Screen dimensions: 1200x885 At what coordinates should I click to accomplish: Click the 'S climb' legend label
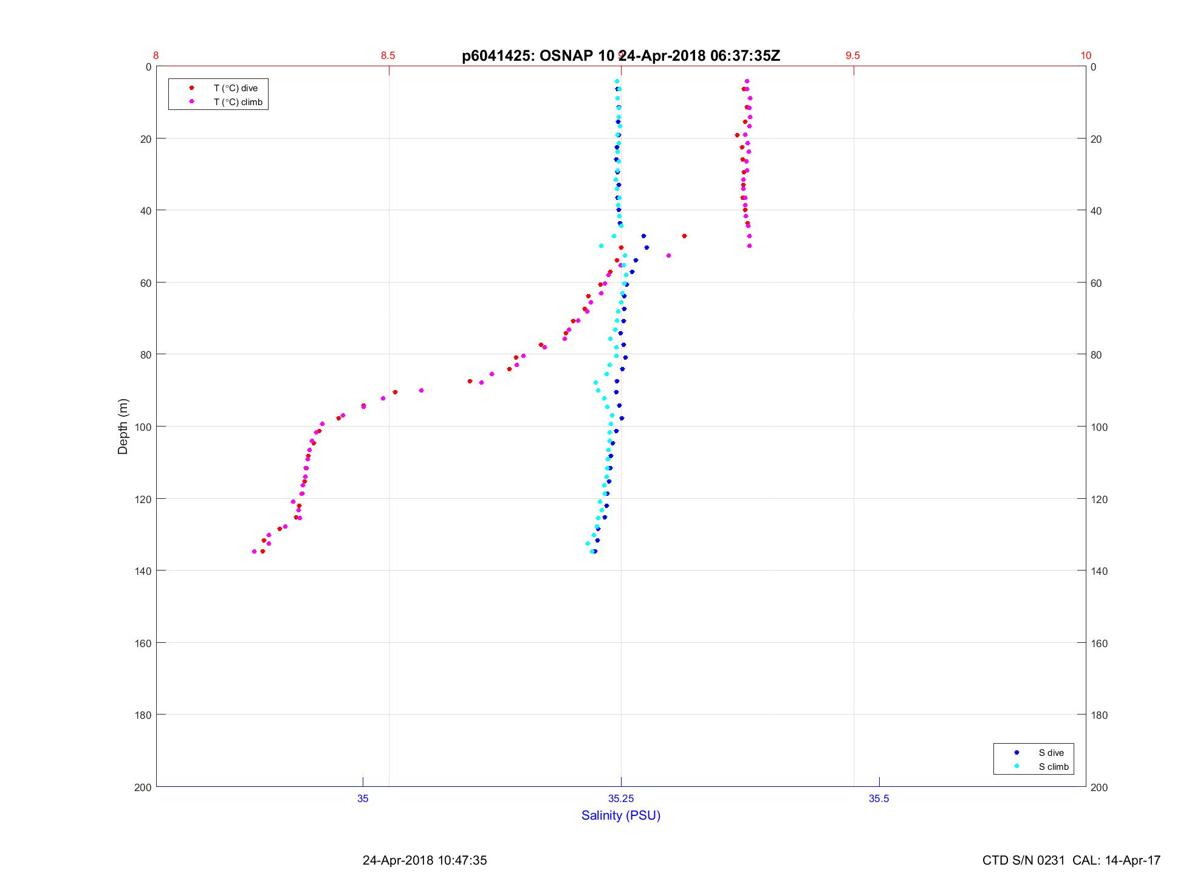pos(1053,767)
